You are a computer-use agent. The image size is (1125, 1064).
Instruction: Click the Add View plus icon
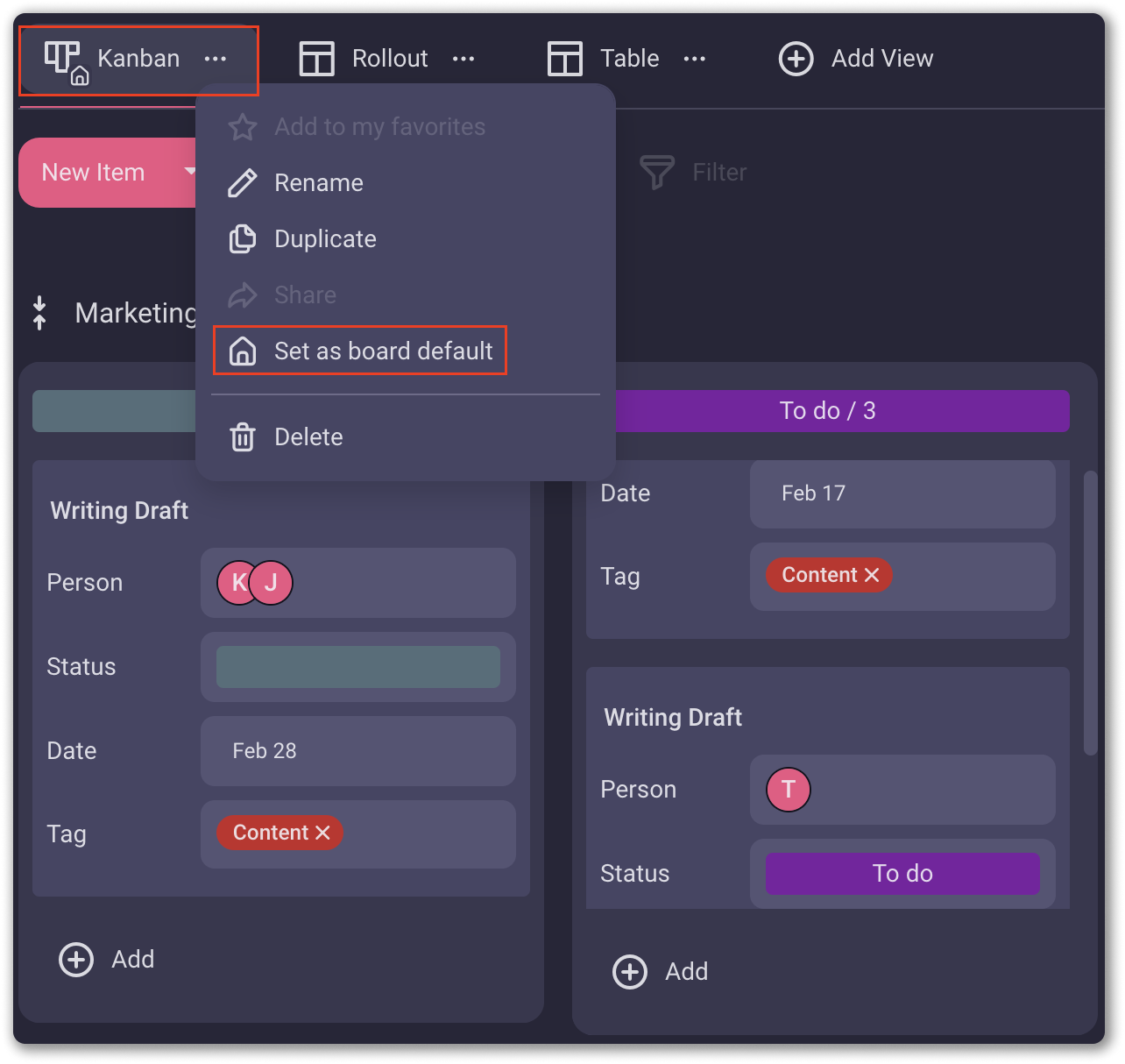click(796, 59)
